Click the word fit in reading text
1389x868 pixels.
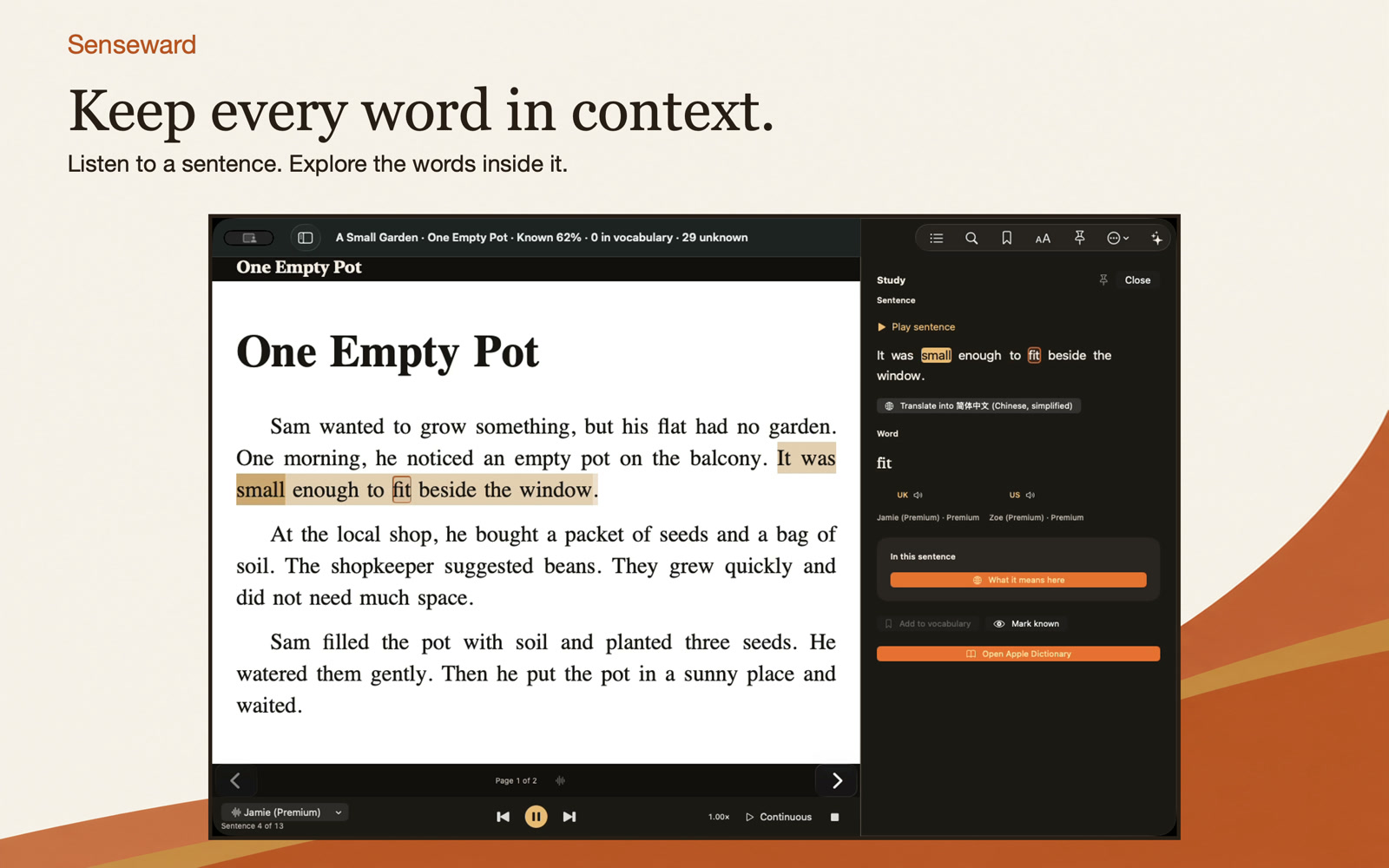click(x=401, y=490)
